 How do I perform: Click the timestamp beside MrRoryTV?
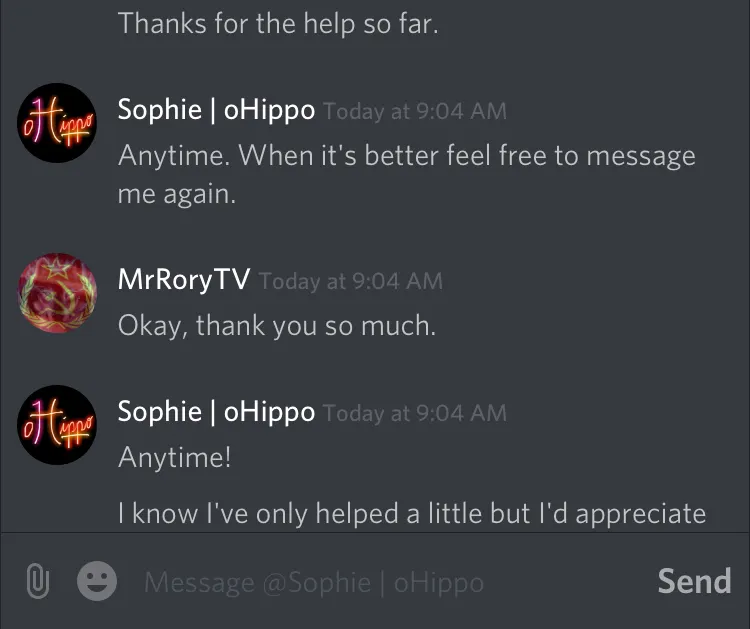[x=351, y=281]
